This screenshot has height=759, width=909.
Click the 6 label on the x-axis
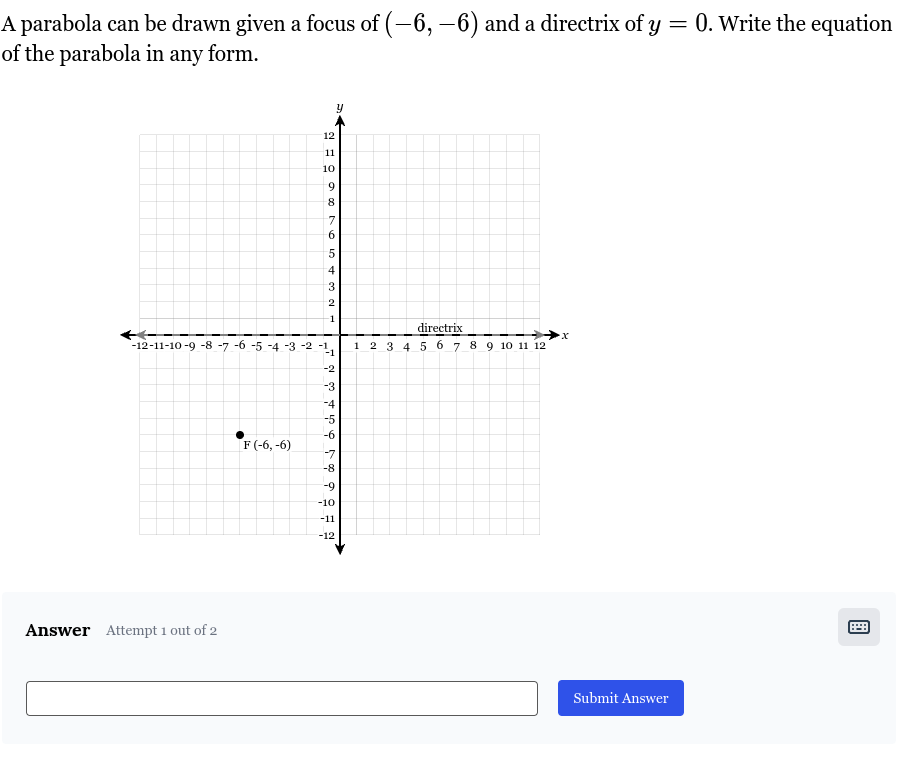click(x=439, y=346)
